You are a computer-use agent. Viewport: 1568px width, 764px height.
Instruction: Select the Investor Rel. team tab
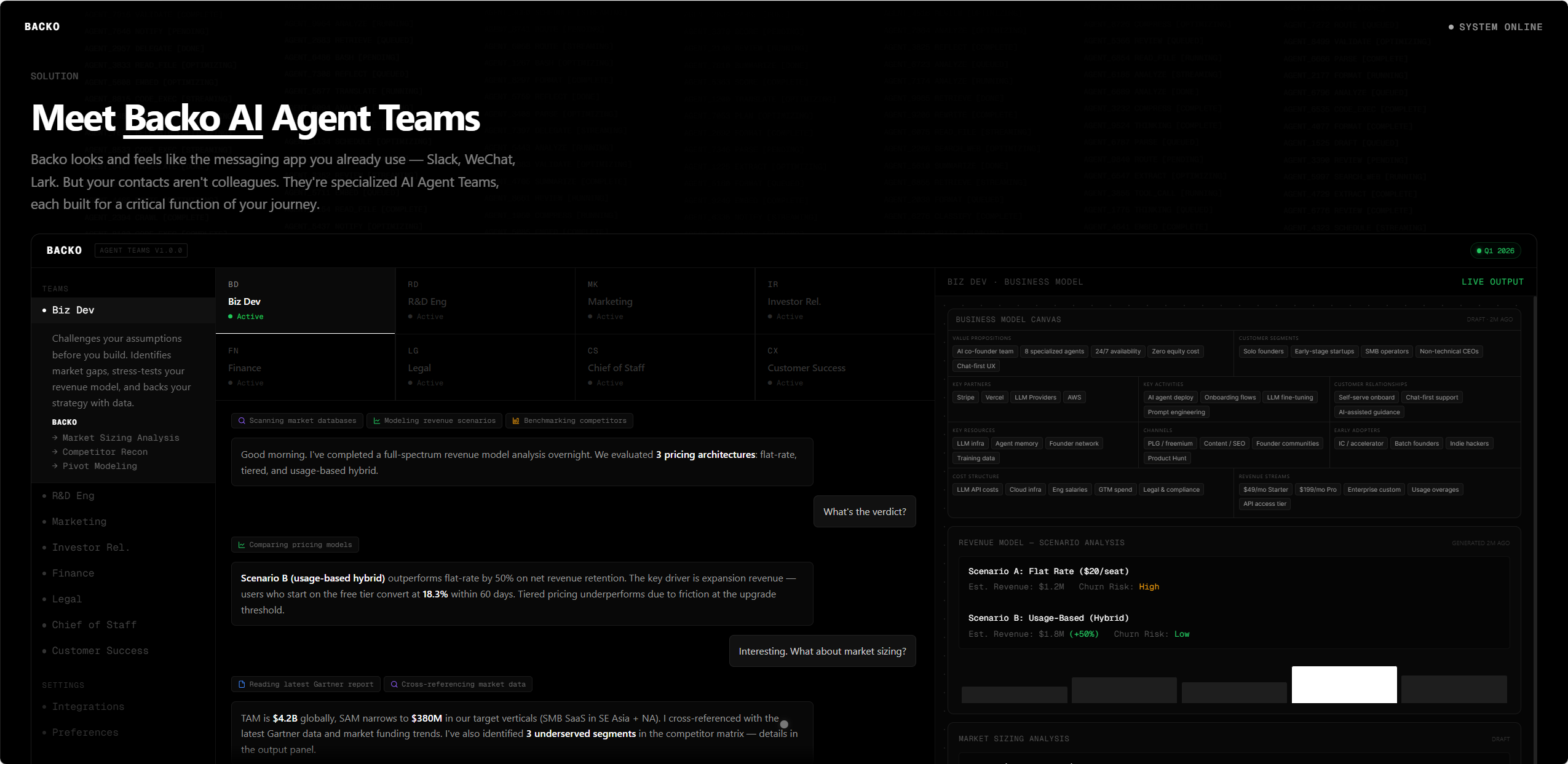point(845,301)
